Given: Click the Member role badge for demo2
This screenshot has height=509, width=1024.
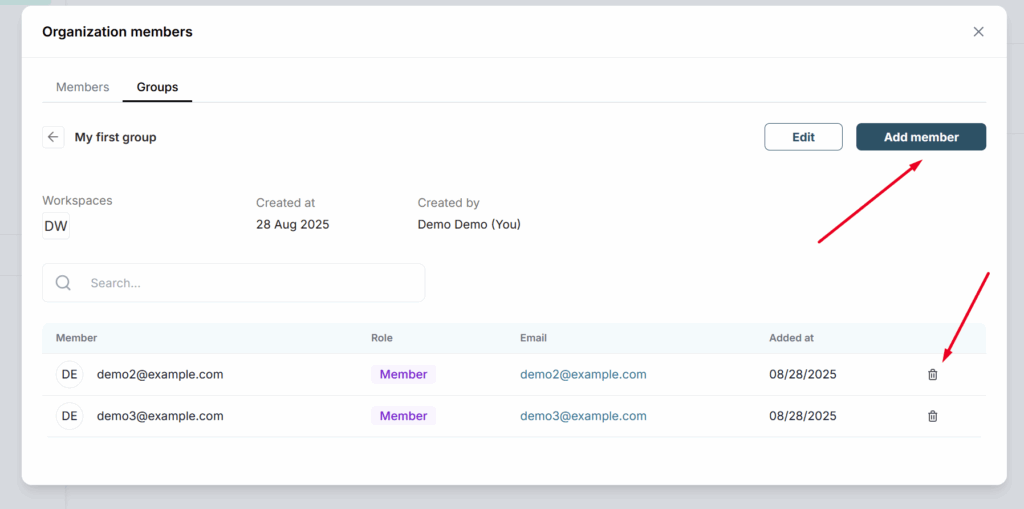Looking at the screenshot, I should pyautogui.click(x=404, y=374).
